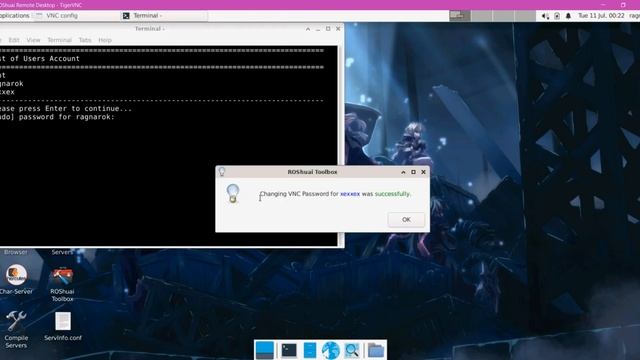Maximize the Terminal window
This screenshot has width=640, height=360.
(328, 29)
